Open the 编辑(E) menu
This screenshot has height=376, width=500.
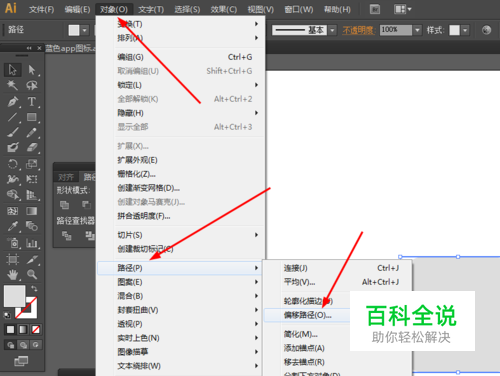coord(77,9)
